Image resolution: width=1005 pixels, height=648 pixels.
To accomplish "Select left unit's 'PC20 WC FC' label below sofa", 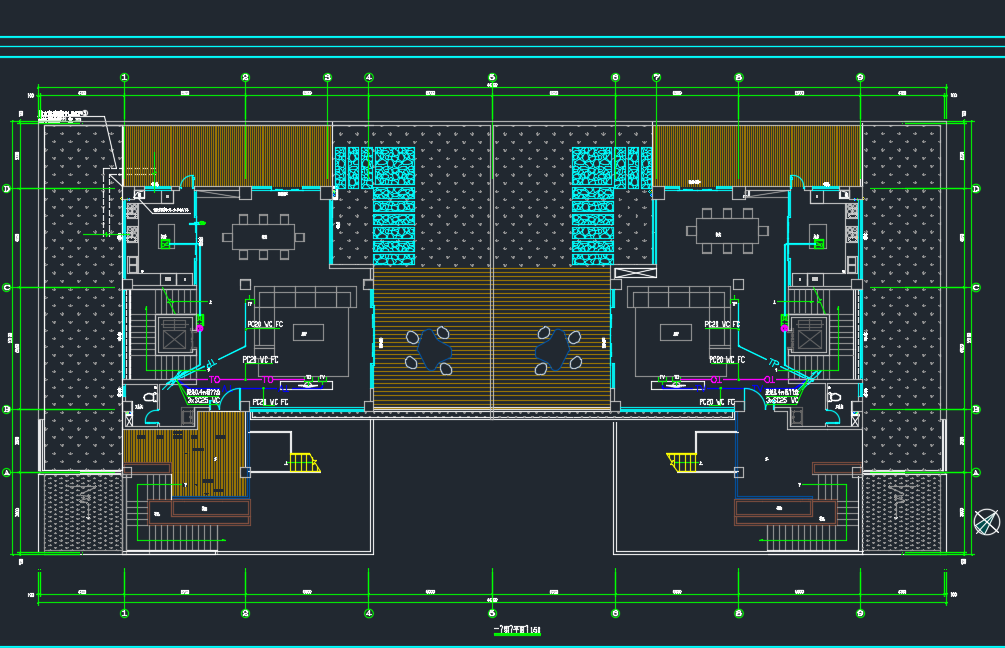I will pos(260,360).
